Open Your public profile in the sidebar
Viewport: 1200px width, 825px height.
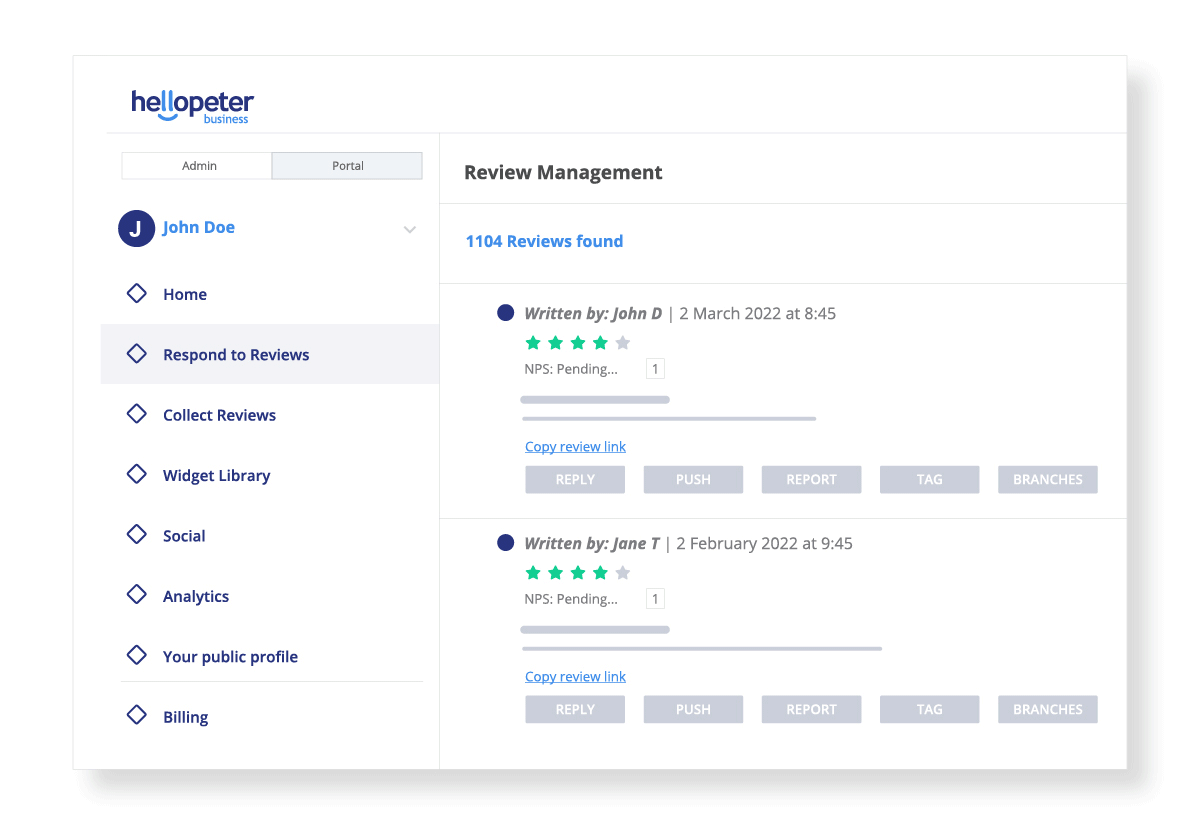coord(137,656)
